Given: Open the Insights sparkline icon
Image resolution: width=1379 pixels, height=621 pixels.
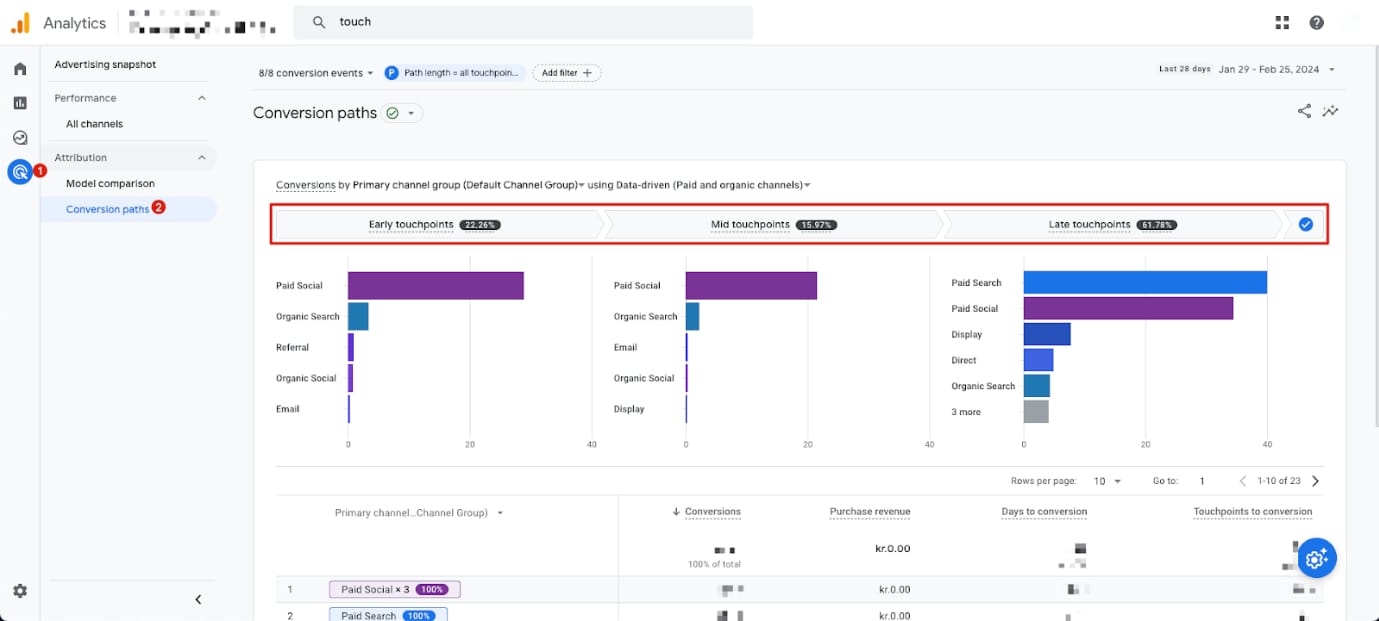Looking at the screenshot, I should coord(1330,111).
